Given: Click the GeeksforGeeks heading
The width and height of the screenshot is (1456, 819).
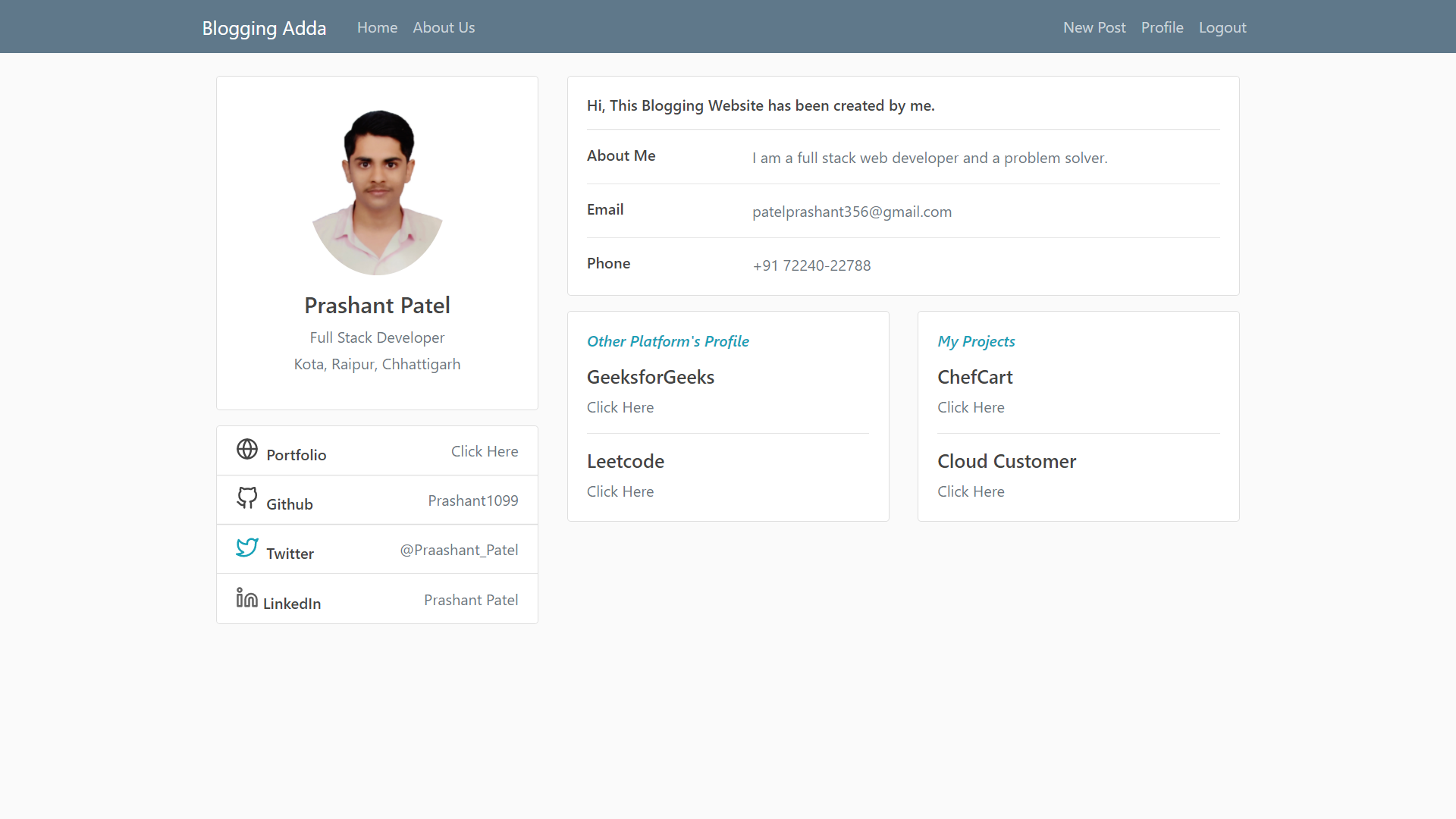Looking at the screenshot, I should [651, 377].
